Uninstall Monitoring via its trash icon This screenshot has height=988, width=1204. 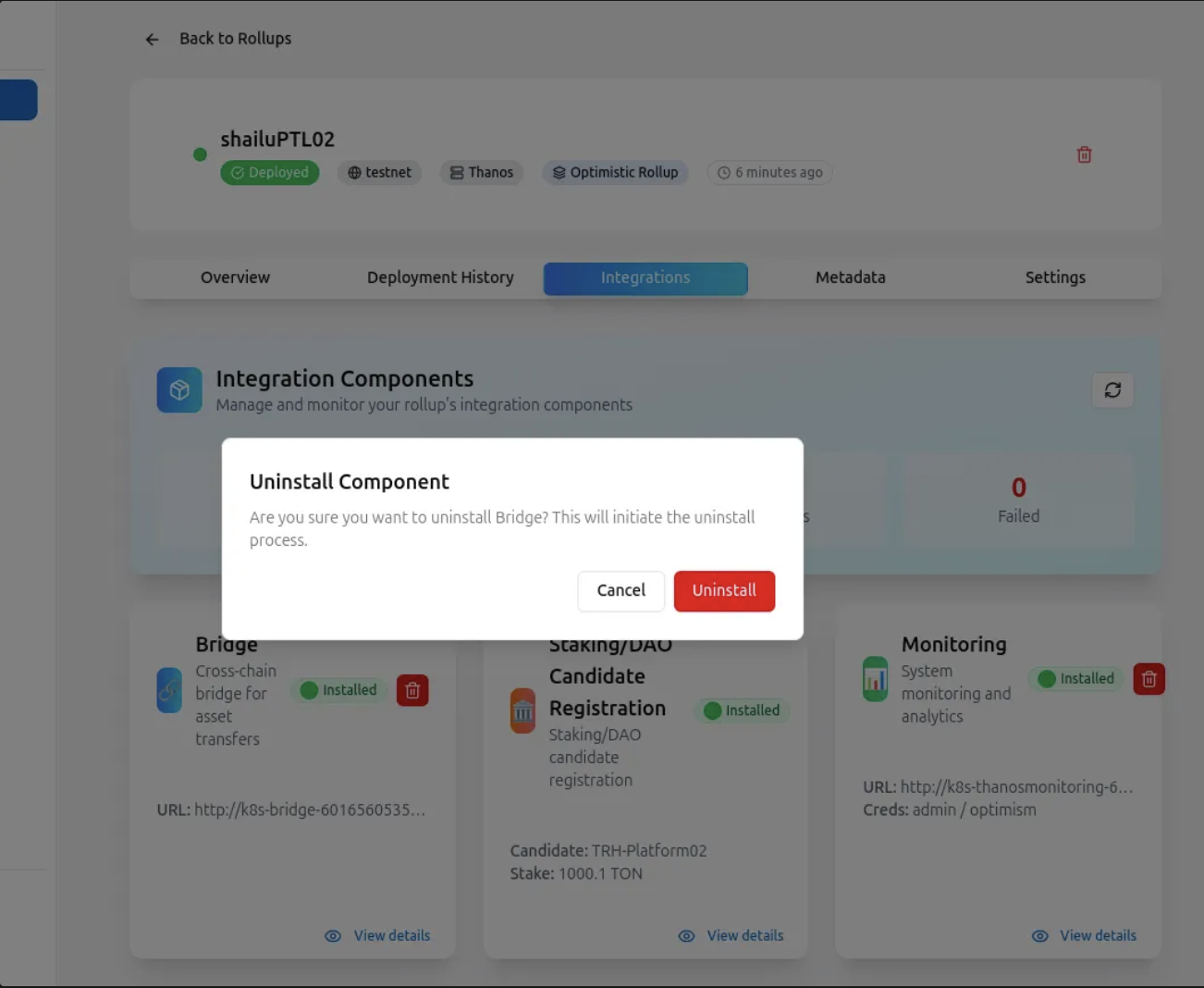tap(1149, 679)
